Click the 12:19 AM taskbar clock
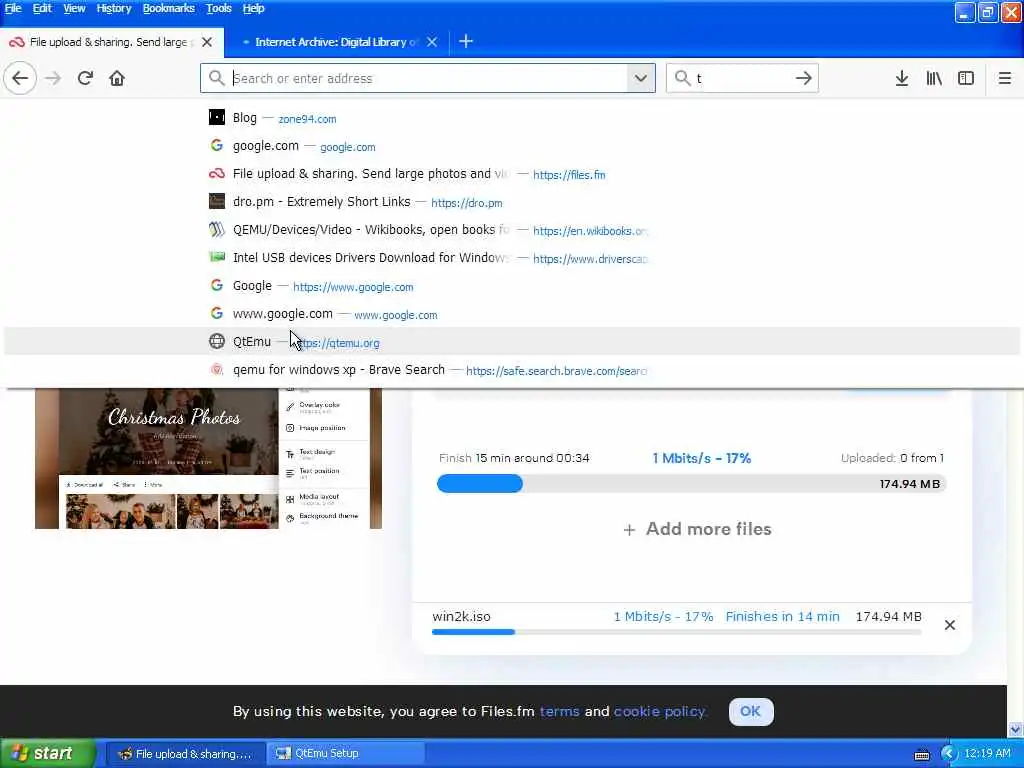 pos(987,754)
